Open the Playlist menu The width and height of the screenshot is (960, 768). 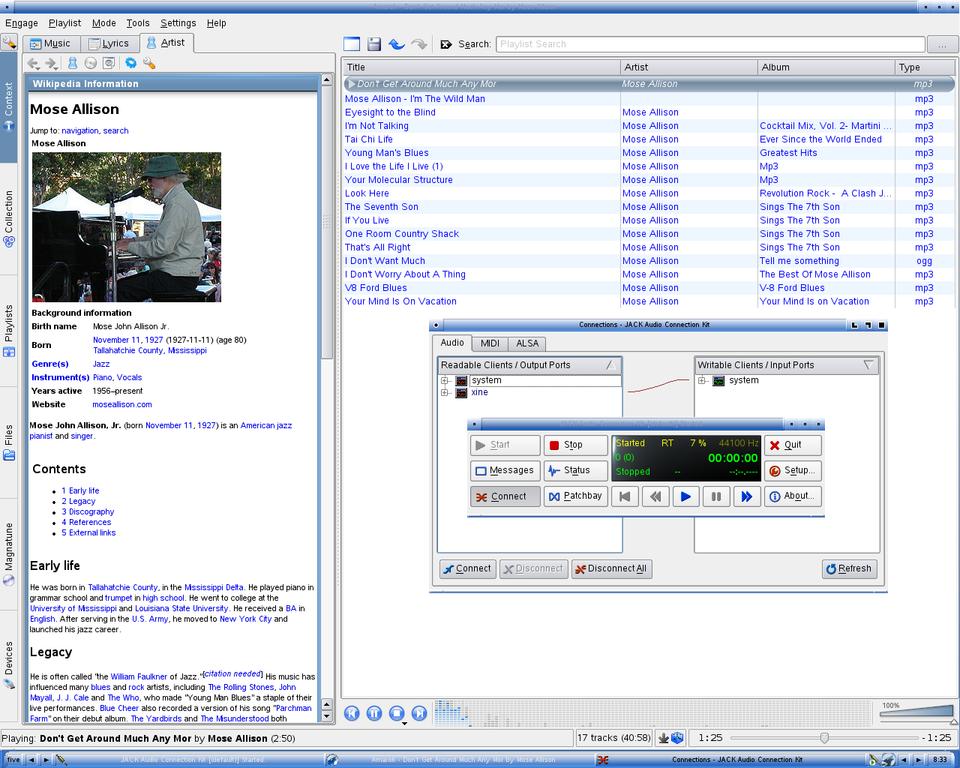[x=65, y=23]
